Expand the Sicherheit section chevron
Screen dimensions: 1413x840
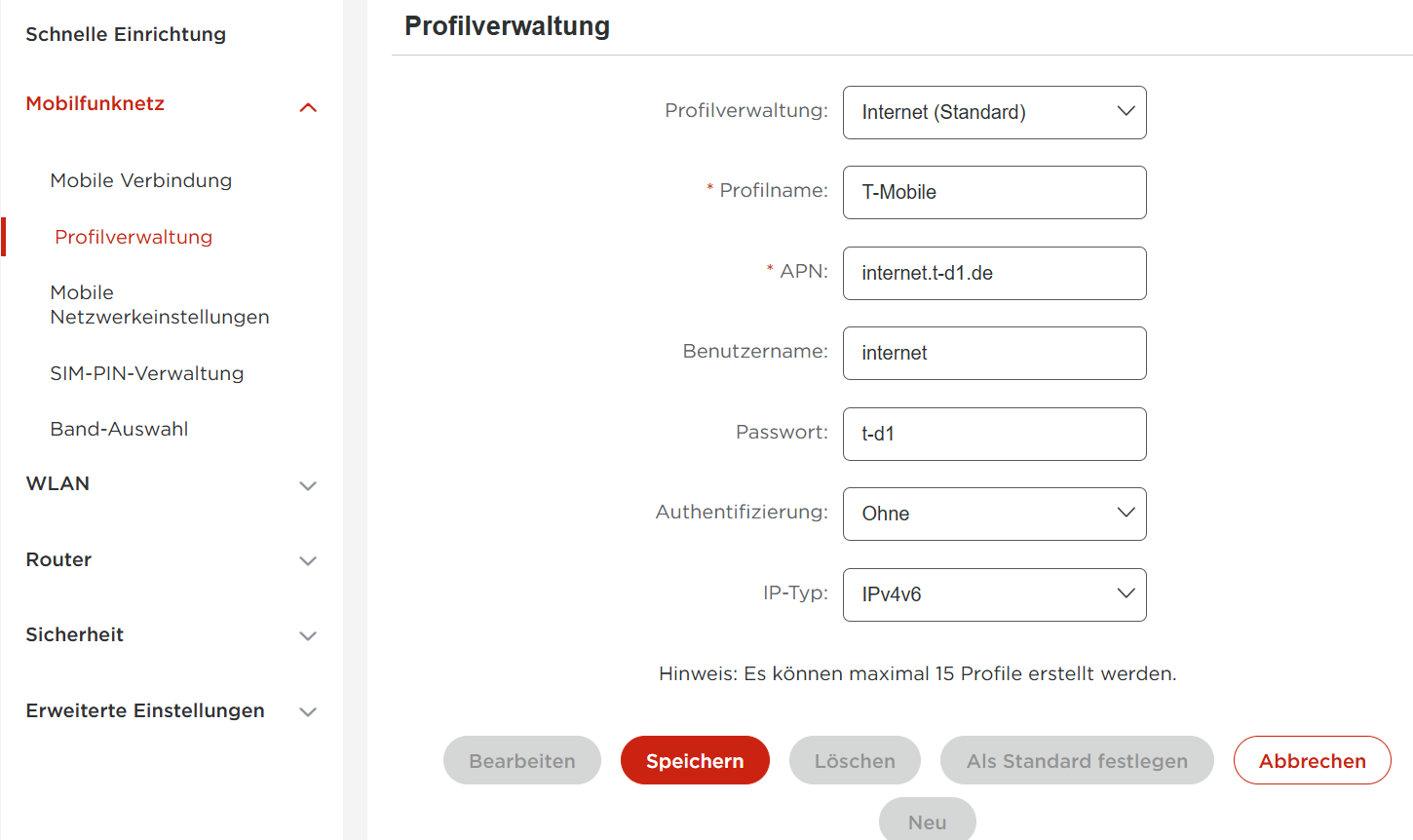[x=308, y=635]
